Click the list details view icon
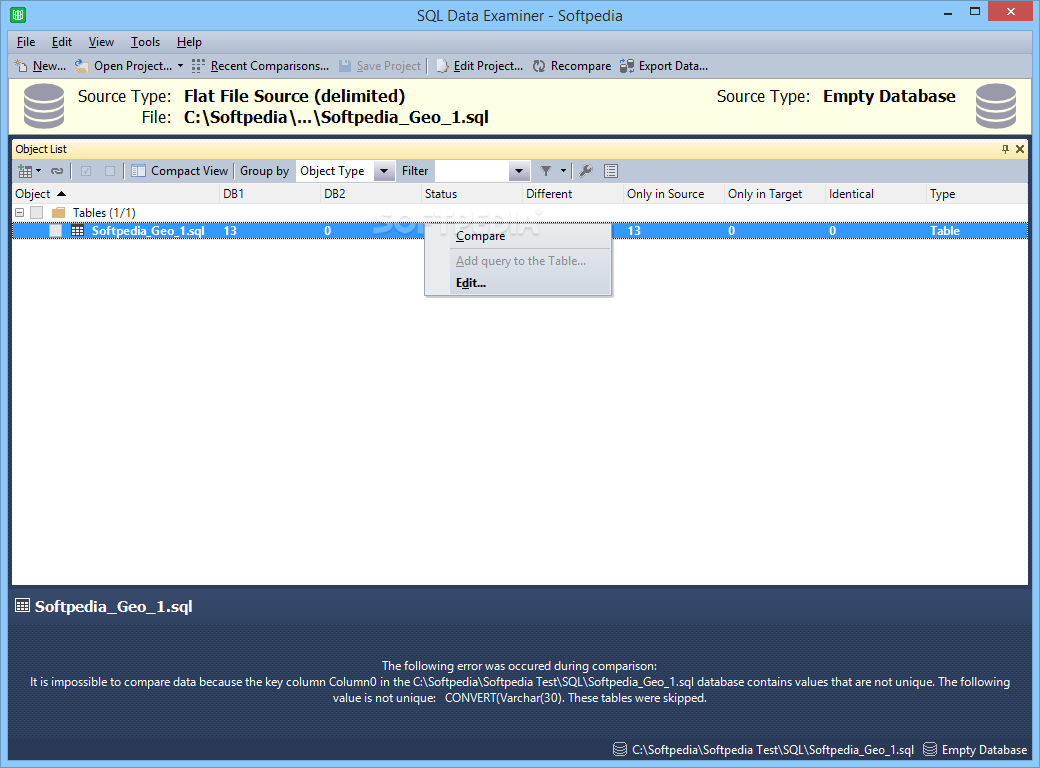Image resolution: width=1040 pixels, height=768 pixels. coord(611,171)
